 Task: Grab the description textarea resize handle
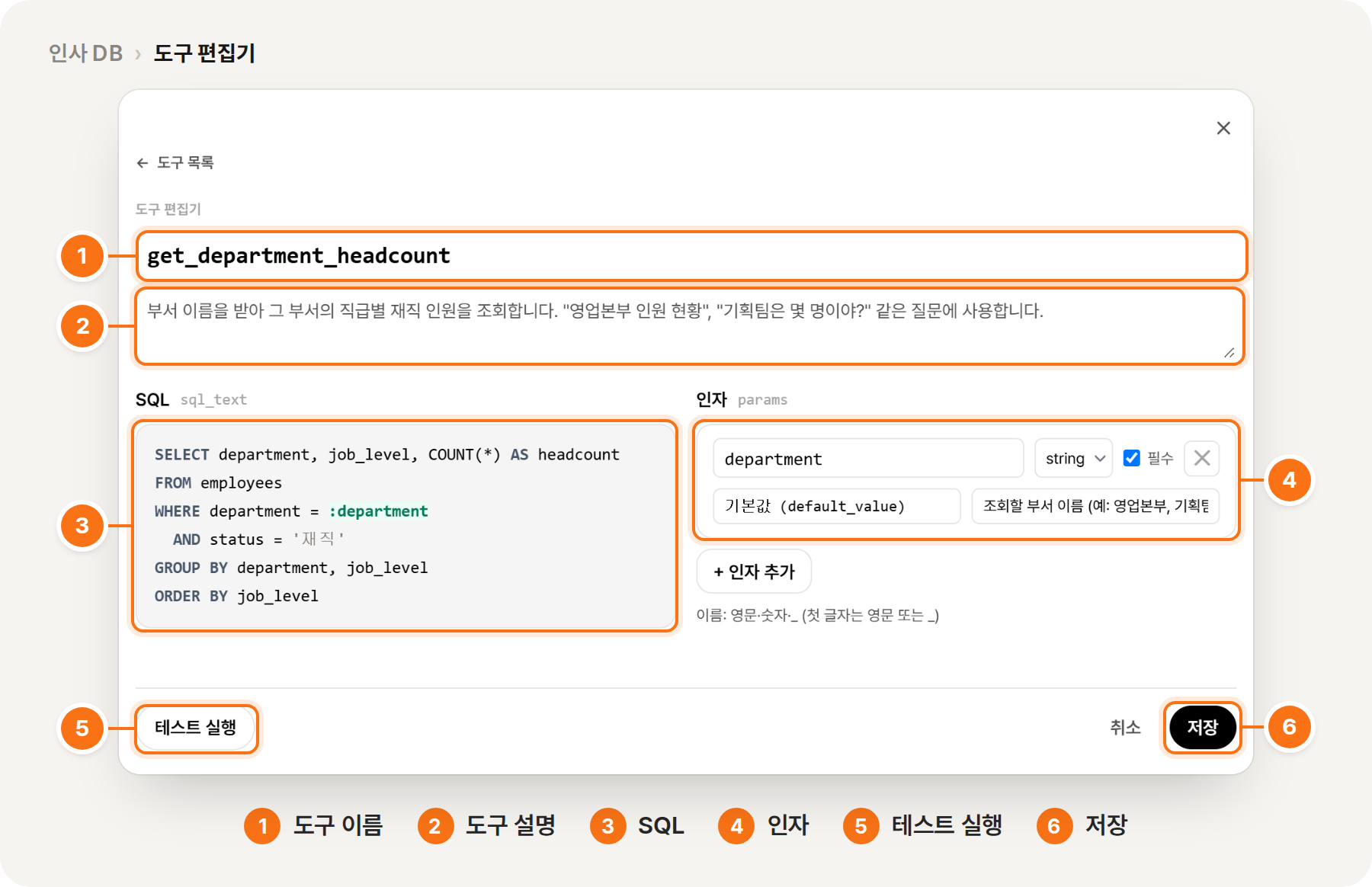pos(1229,353)
